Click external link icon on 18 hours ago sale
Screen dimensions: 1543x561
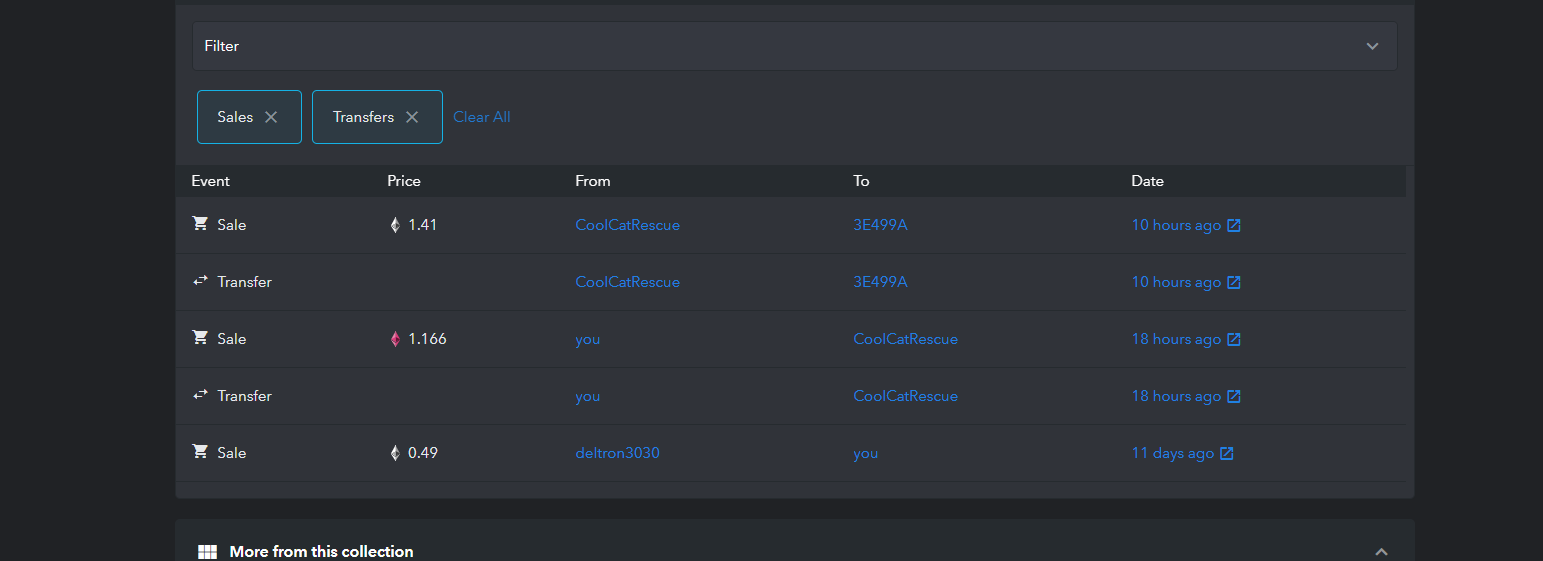pyautogui.click(x=1234, y=339)
